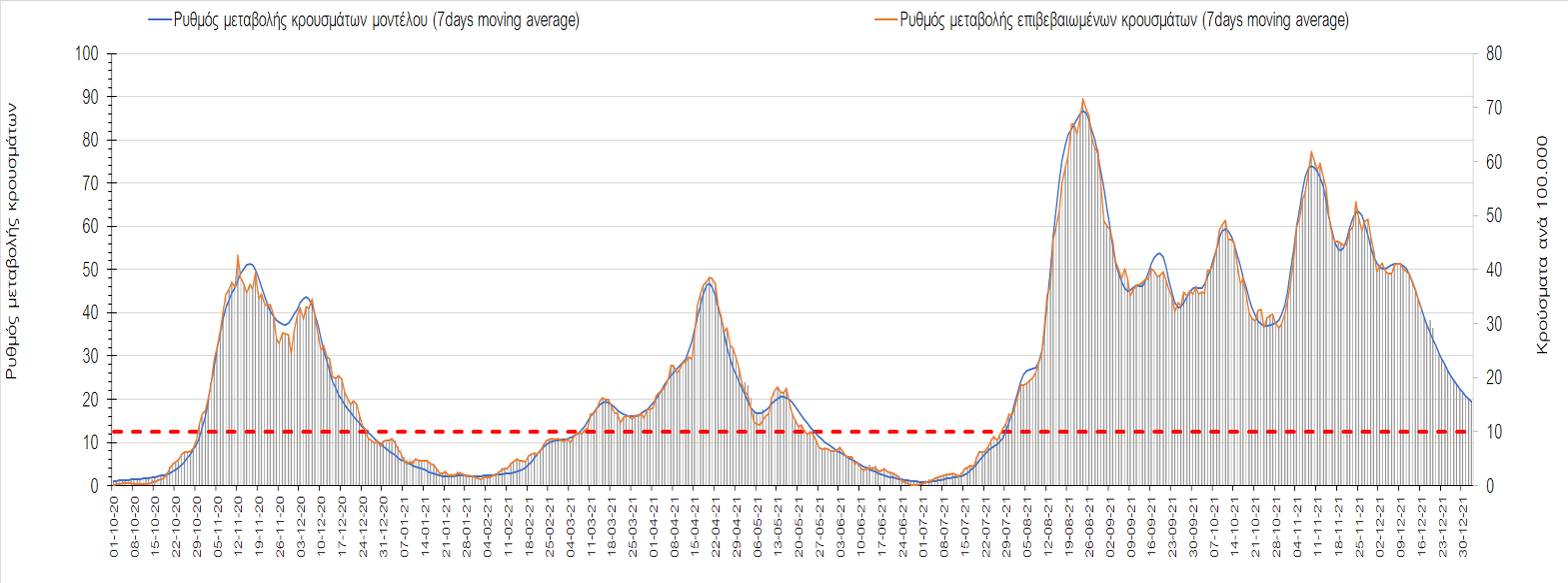Select the 10 tick on right axis
This screenshot has width=1568, height=583.
[1494, 432]
